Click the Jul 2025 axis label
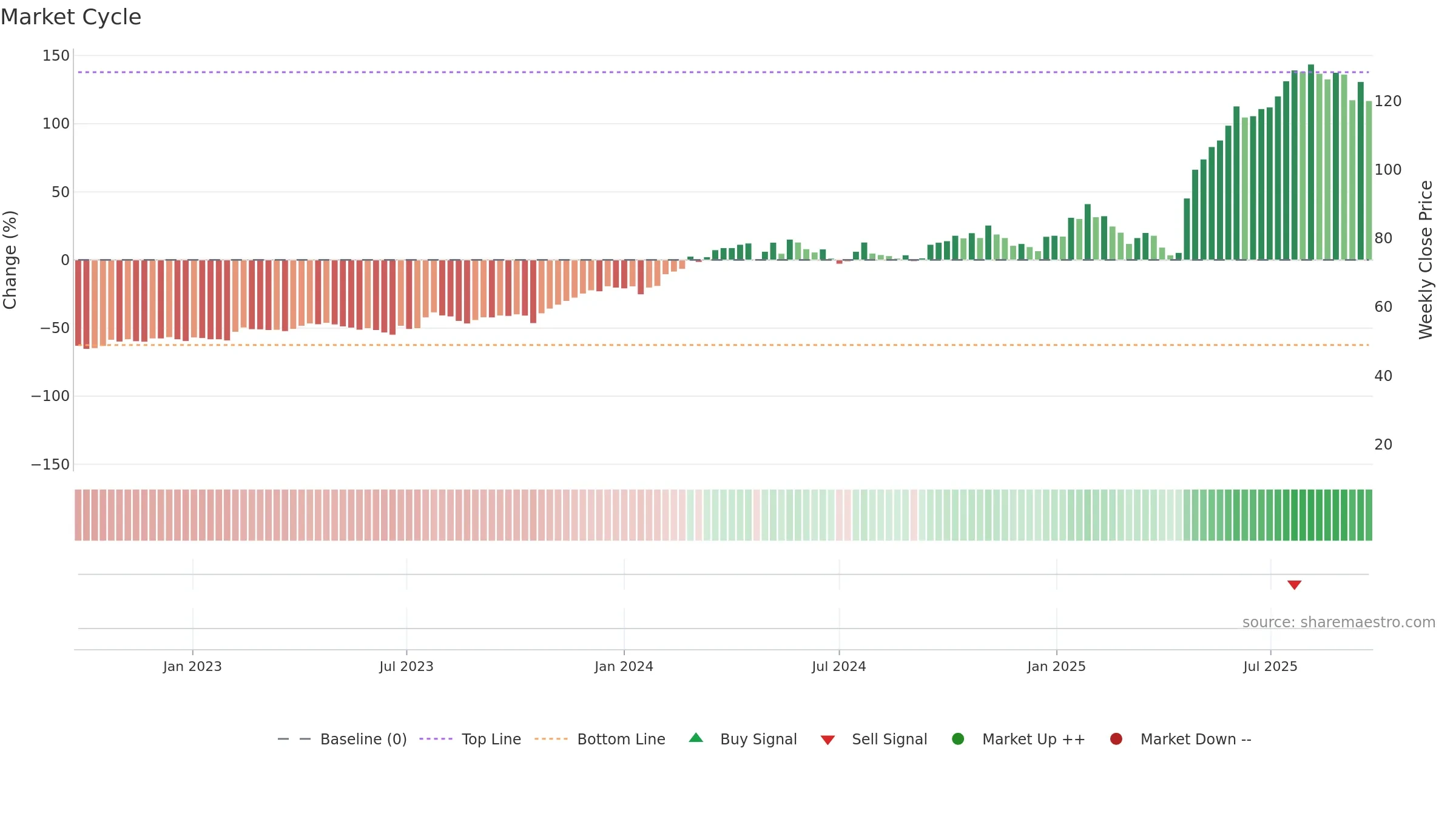The width and height of the screenshot is (1456, 819). (x=1270, y=667)
